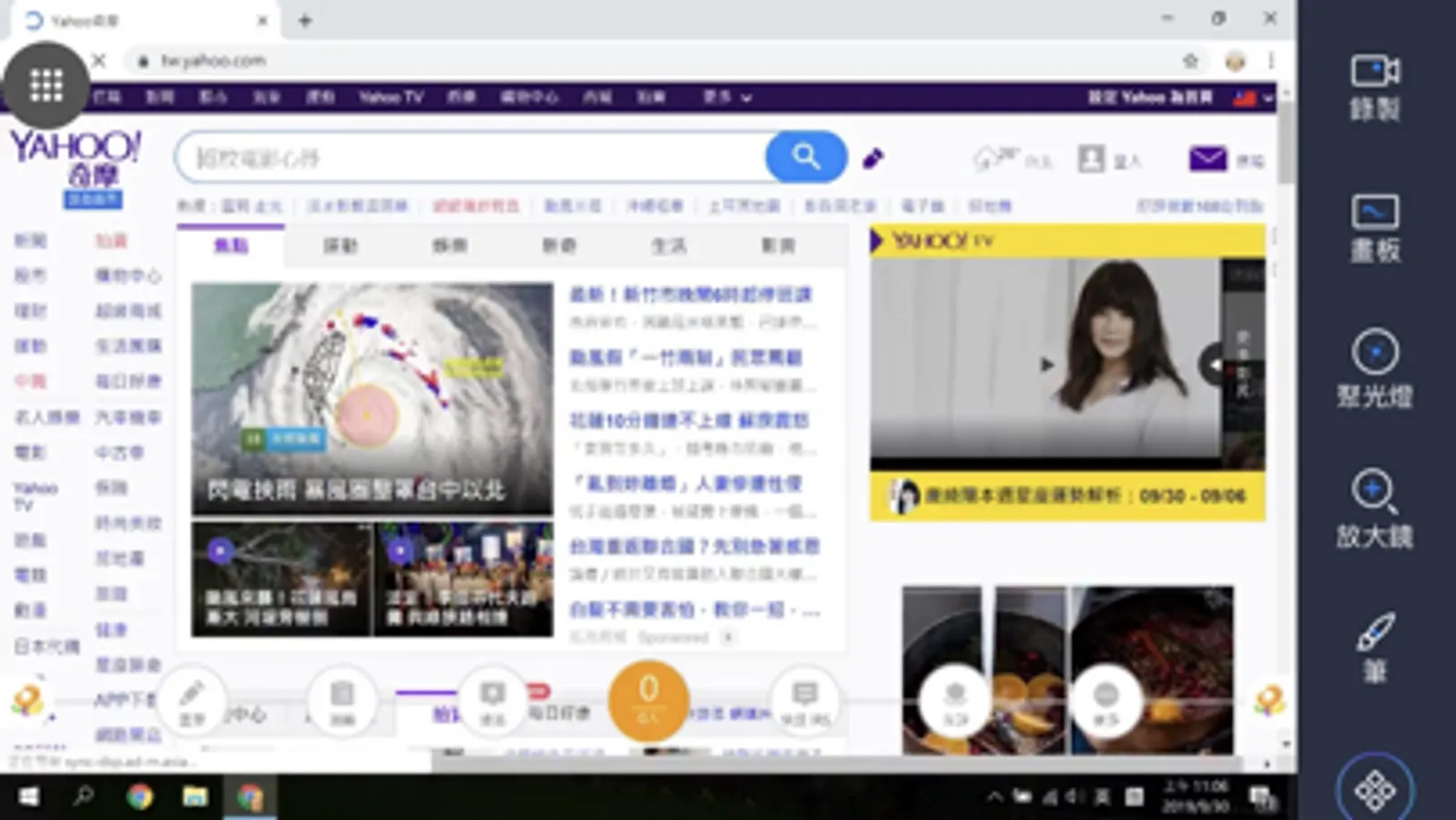Open the headline starting with 最新！
Image resolution: width=1456 pixels, height=820 pixels.
(x=690, y=294)
